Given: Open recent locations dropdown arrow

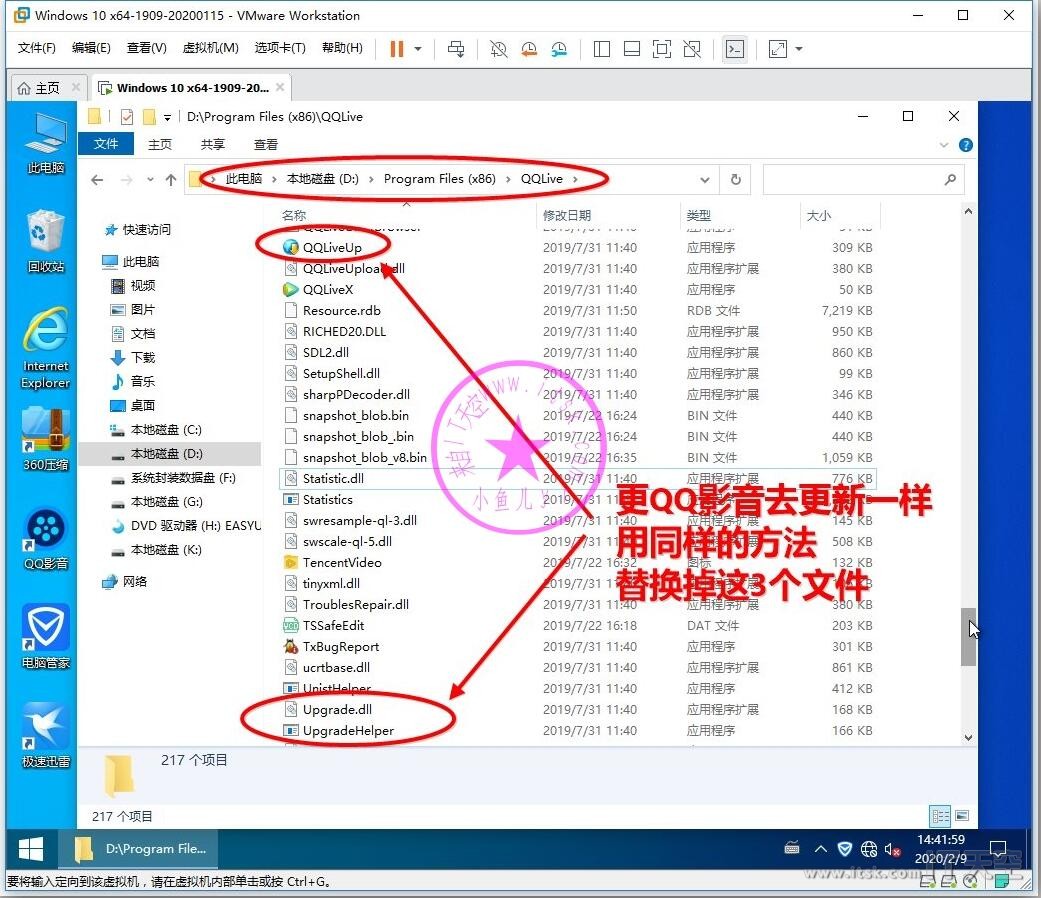Looking at the screenshot, I should tap(150, 180).
